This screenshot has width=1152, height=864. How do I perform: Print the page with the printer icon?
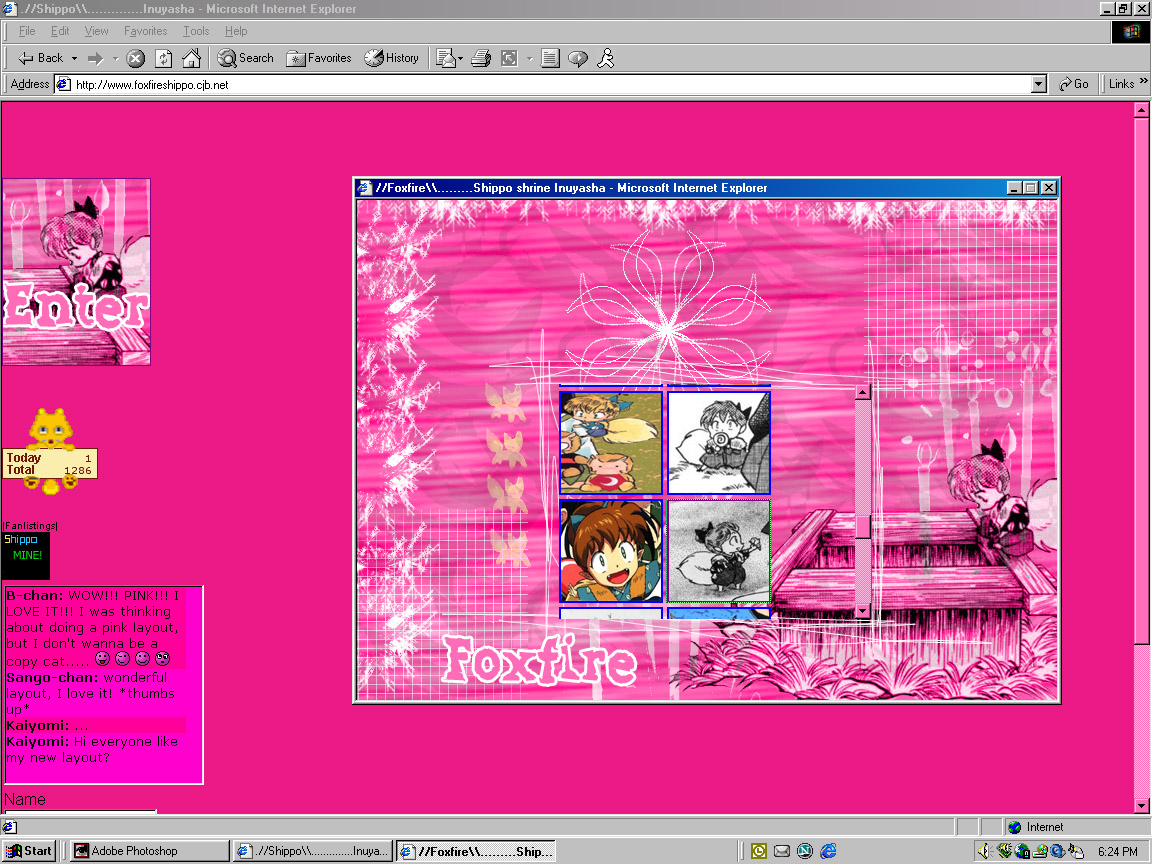481,58
